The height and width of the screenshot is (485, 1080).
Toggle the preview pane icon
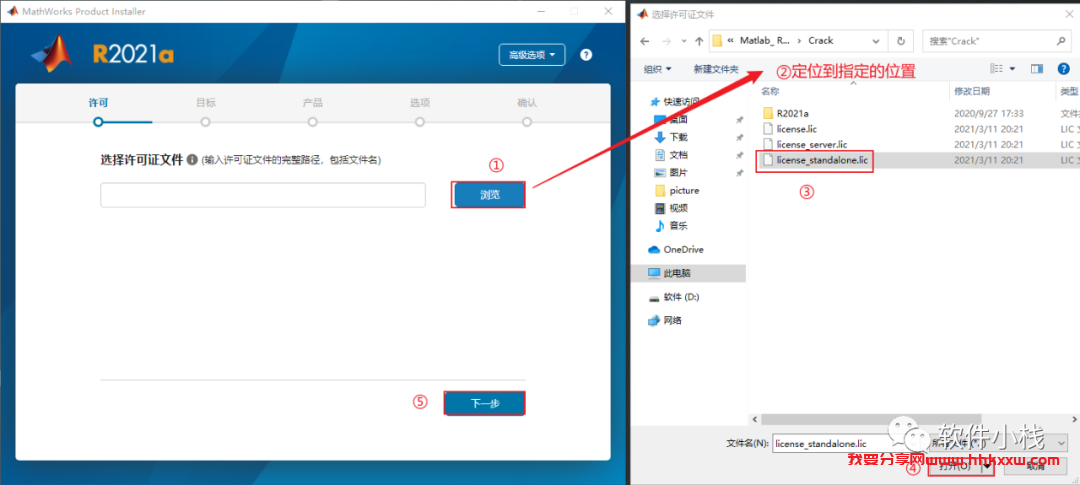1037,69
